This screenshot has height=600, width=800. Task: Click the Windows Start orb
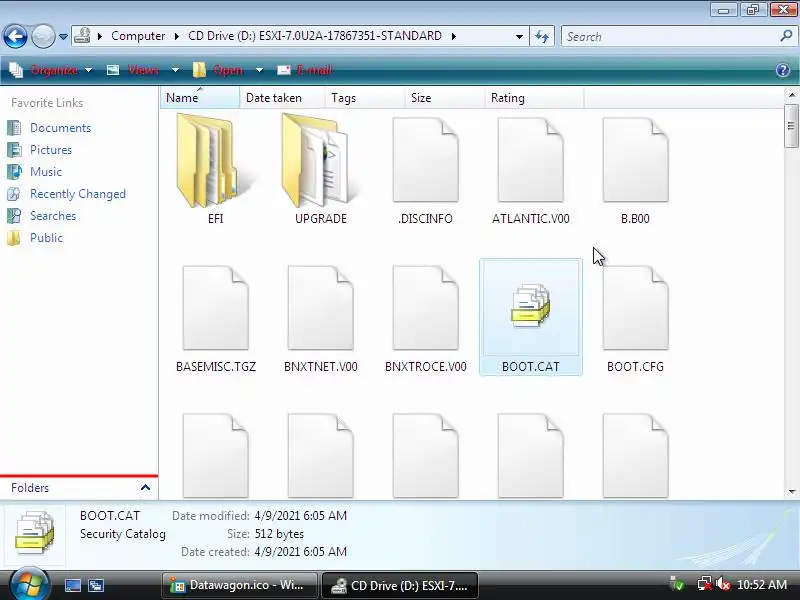[30, 585]
